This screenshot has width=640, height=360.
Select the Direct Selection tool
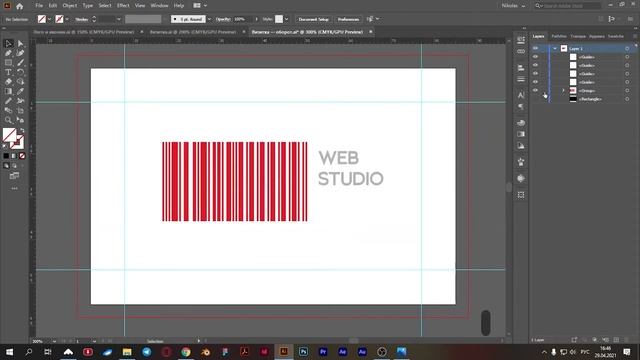[20, 43]
